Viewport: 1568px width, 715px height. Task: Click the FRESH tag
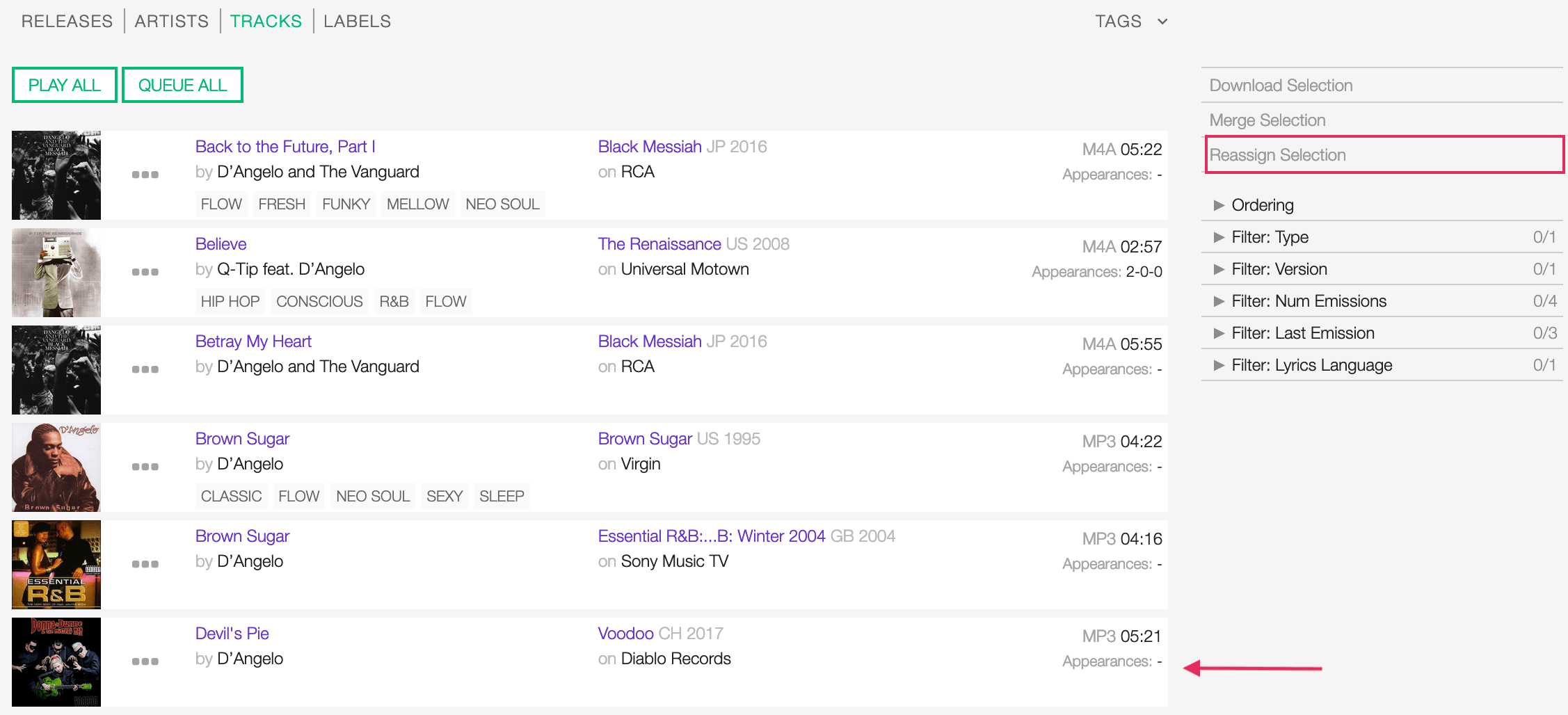[282, 204]
